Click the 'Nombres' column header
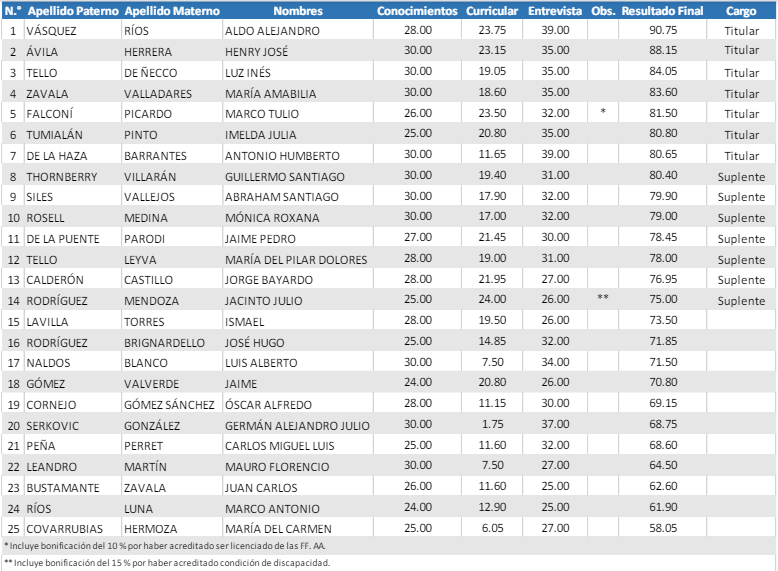The height and width of the screenshot is (571, 778). [x=298, y=11]
